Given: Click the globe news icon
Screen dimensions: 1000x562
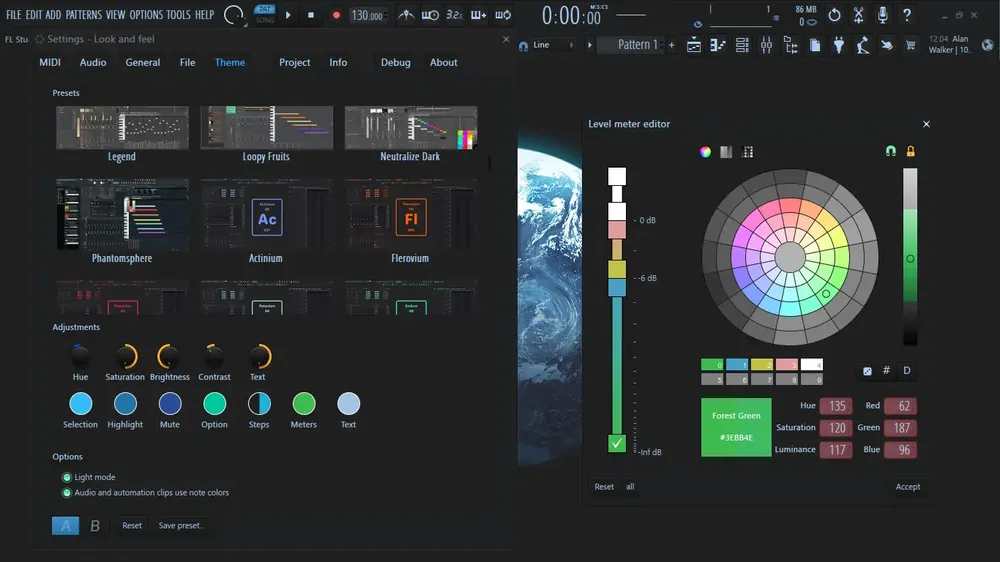Looking at the screenshot, I should click(x=988, y=45).
